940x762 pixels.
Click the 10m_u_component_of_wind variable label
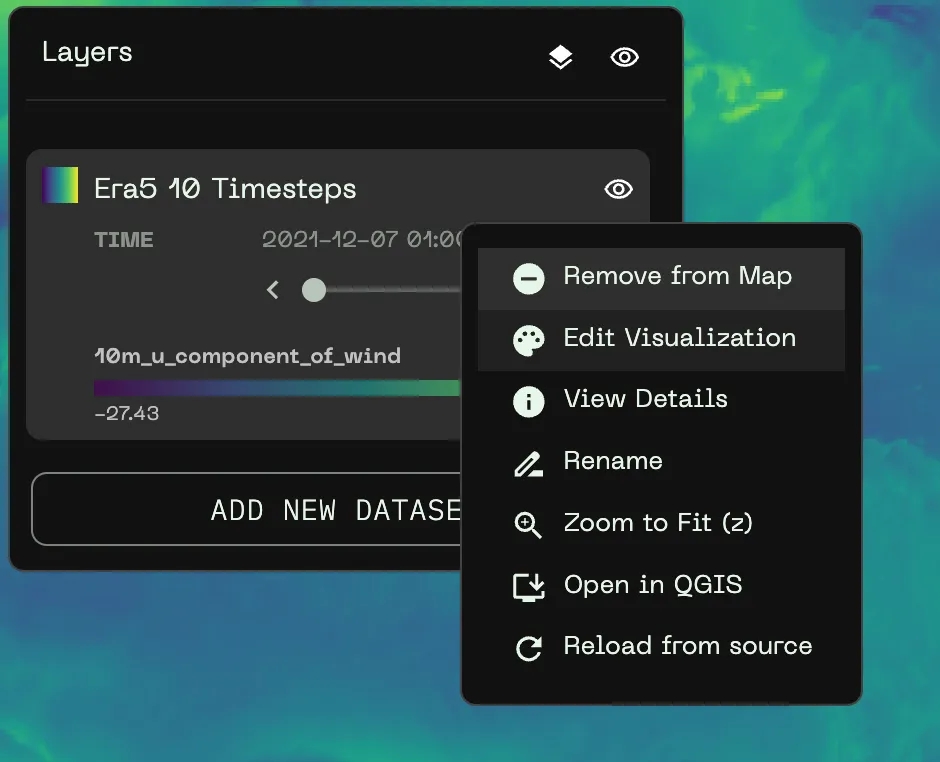point(247,356)
